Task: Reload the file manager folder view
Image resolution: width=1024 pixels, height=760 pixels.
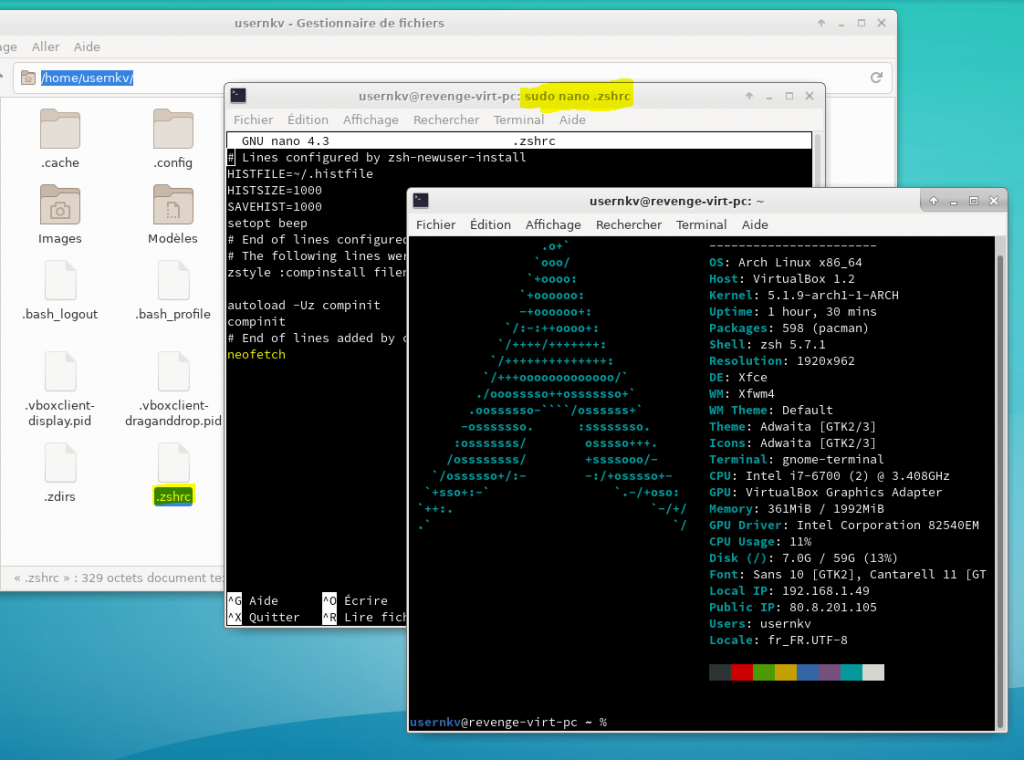Action: point(876,78)
